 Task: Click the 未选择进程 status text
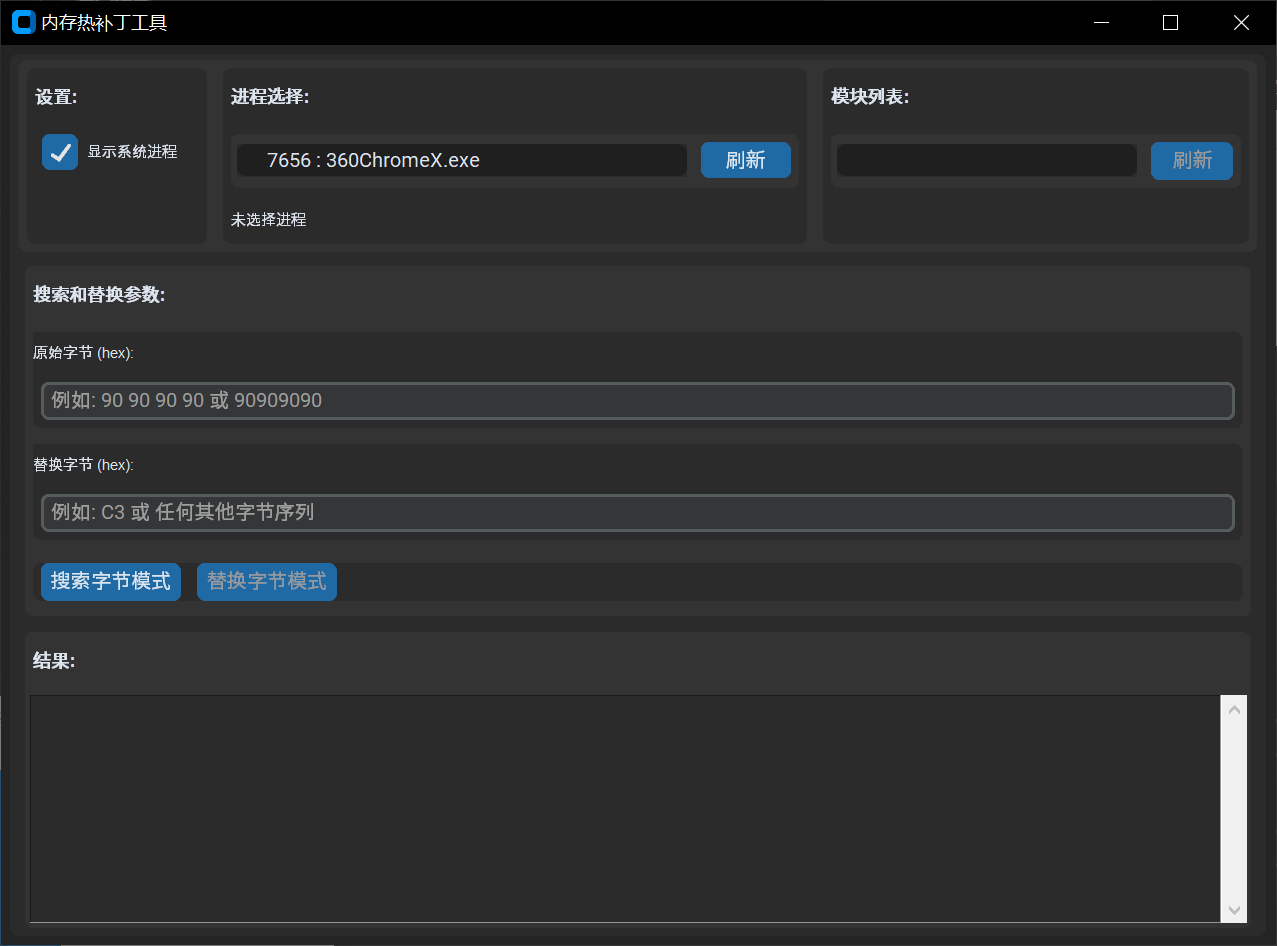pyautogui.click(x=268, y=220)
